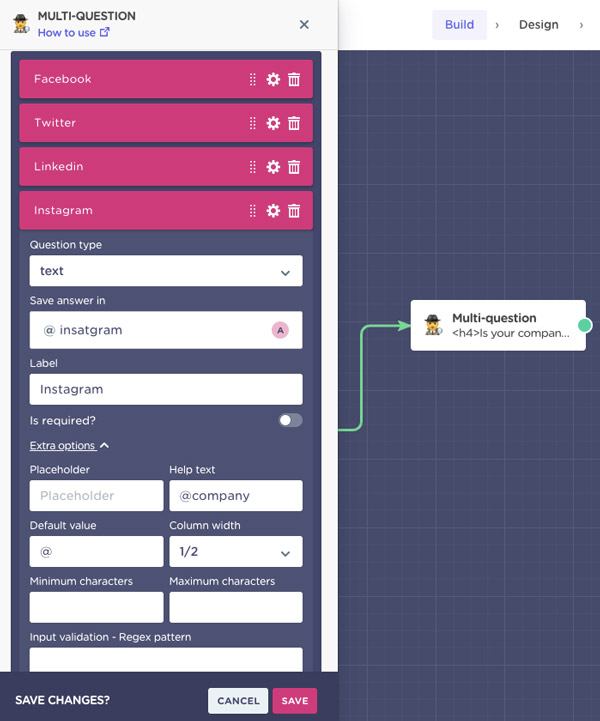Focus the Maximum characters field
The width and height of the screenshot is (600, 721).
click(236, 607)
